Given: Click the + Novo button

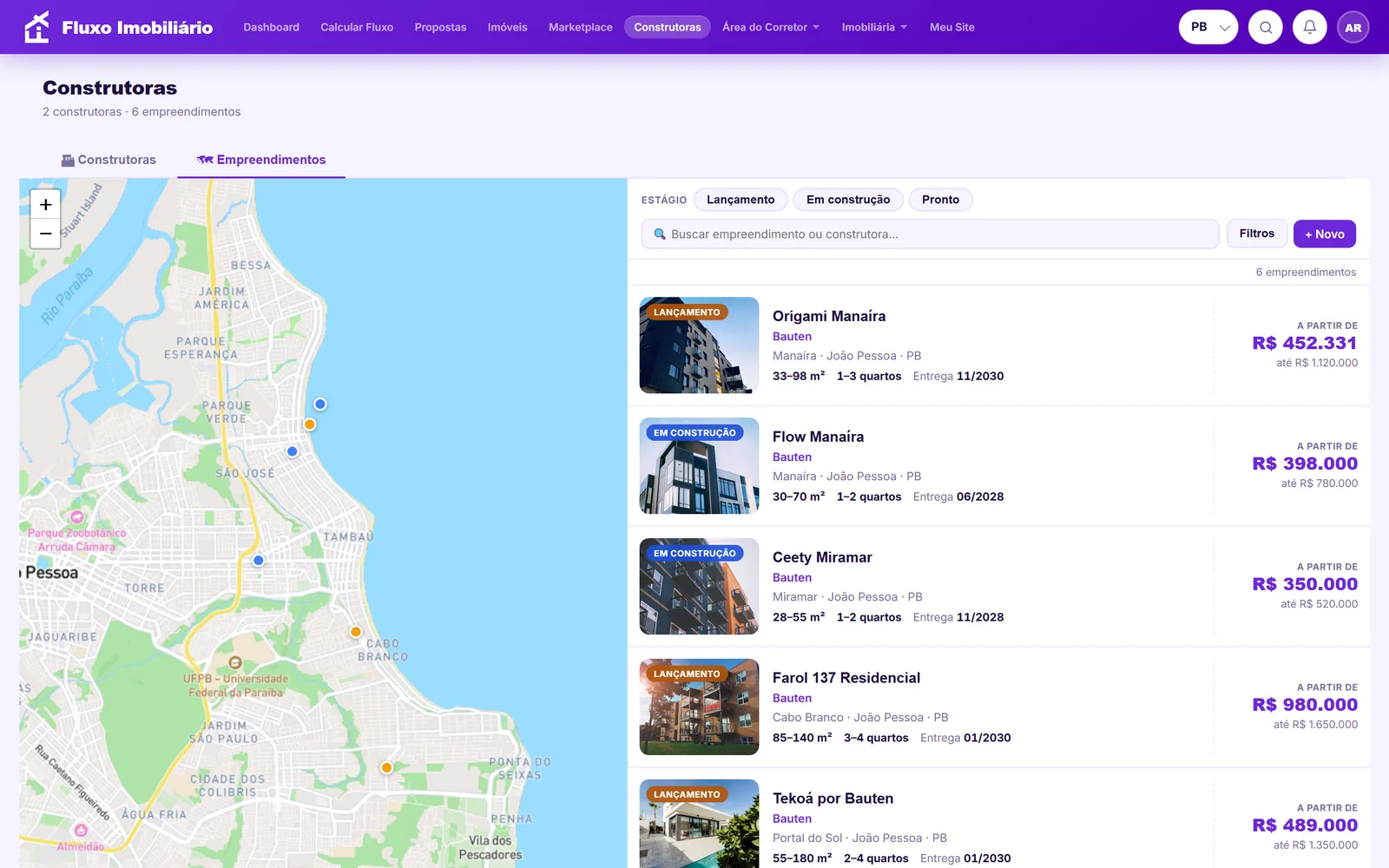Looking at the screenshot, I should (x=1325, y=233).
